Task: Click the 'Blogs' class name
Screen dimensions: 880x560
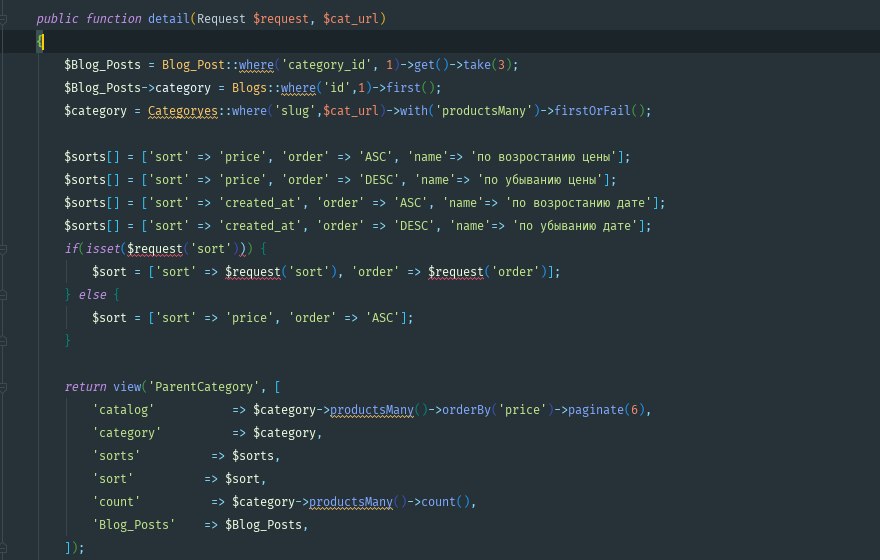Action: (249, 88)
